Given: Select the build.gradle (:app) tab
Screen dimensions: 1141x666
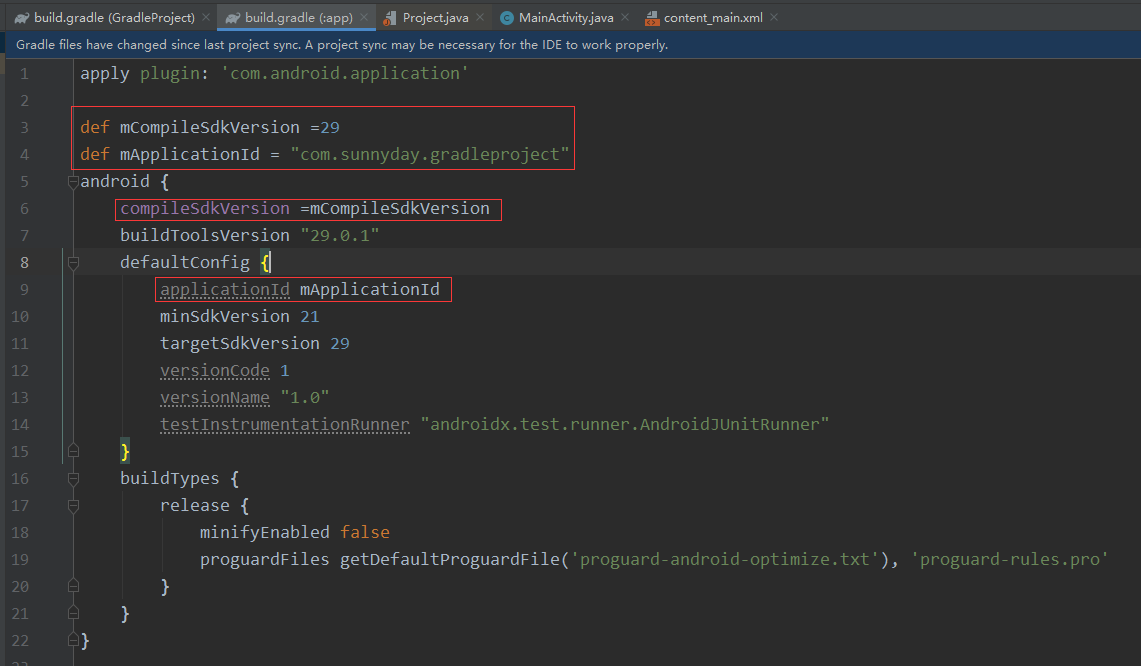Looking at the screenshot, I should pos(298,17).
